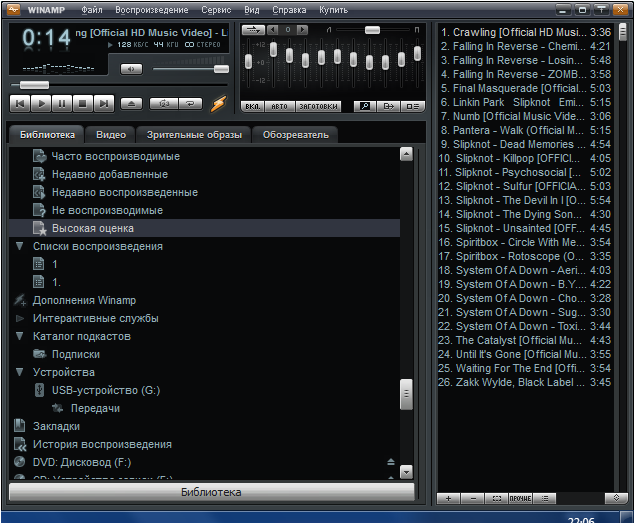Click the playlist scroll diamond button
635x524 pixels.
tap(616, 498)
